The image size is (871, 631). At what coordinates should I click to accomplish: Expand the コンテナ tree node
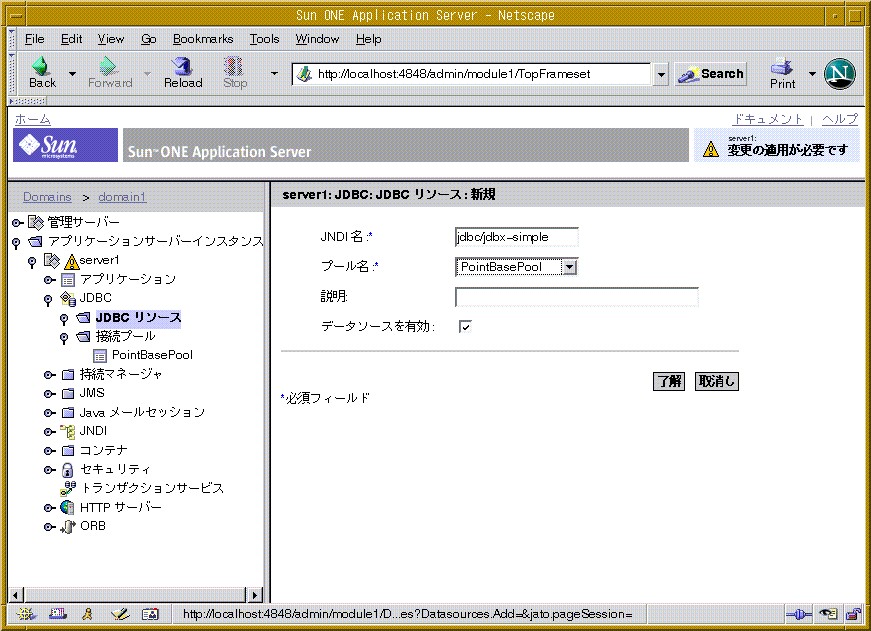(49, 451)
